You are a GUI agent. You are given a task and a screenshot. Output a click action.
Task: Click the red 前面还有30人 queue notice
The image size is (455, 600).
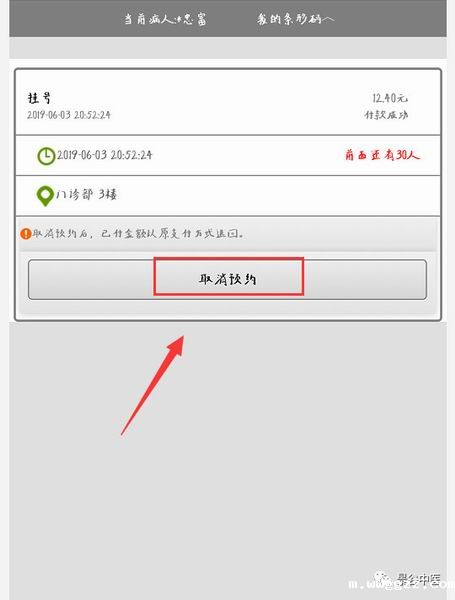382,155
